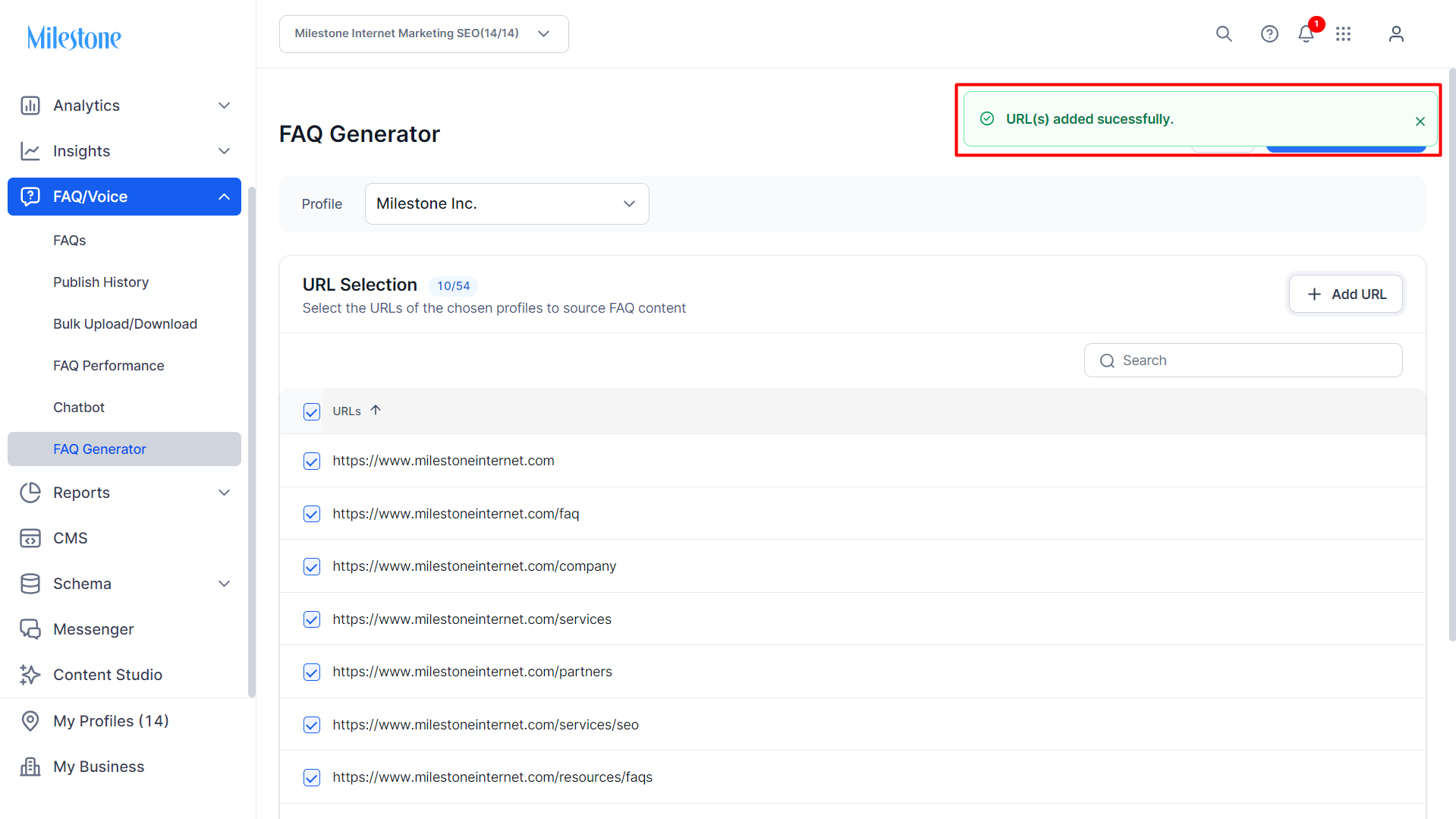Click the 10/54 URL count badge
The width and height of the screenshot is (1456, 819).
454,286
